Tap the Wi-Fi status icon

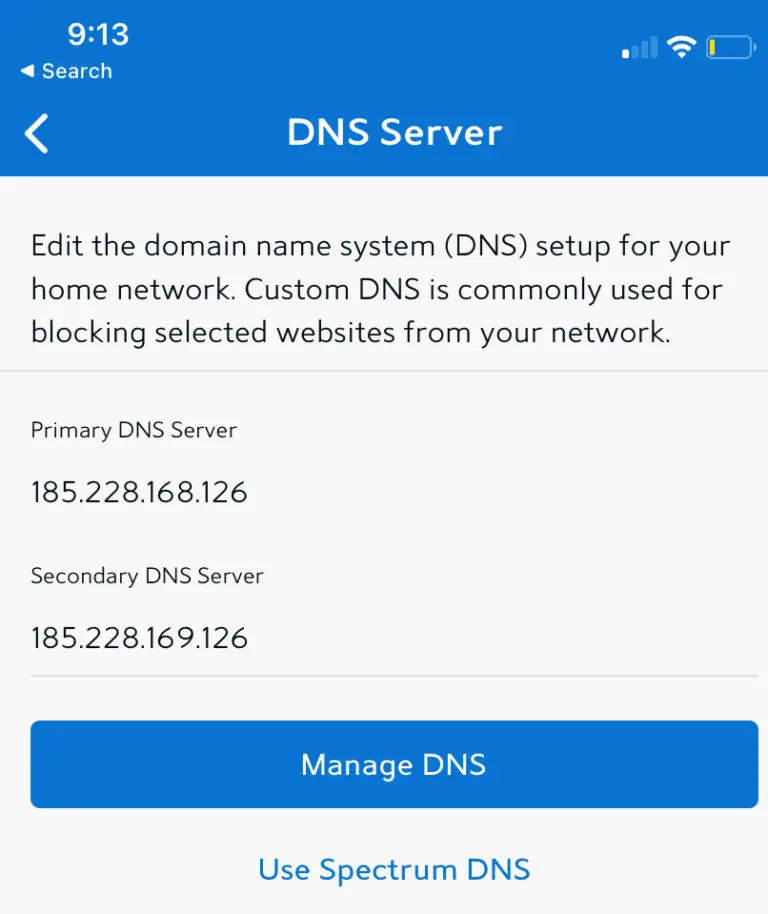pos(682,46)
